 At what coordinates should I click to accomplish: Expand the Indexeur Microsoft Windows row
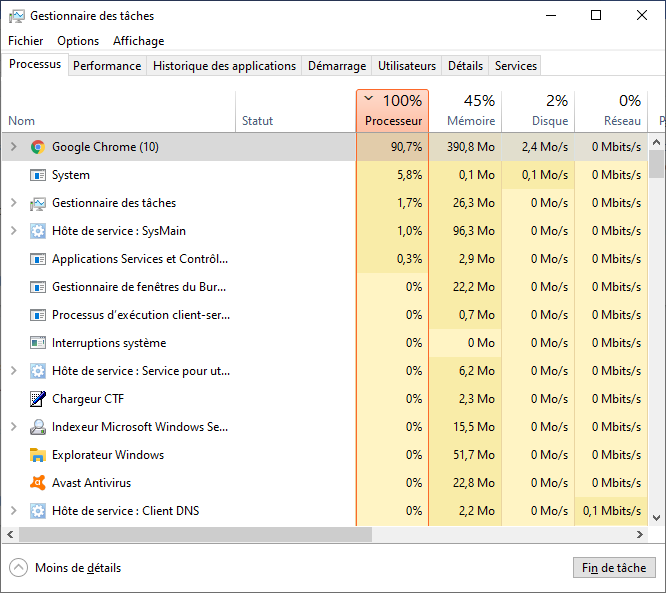14,427
